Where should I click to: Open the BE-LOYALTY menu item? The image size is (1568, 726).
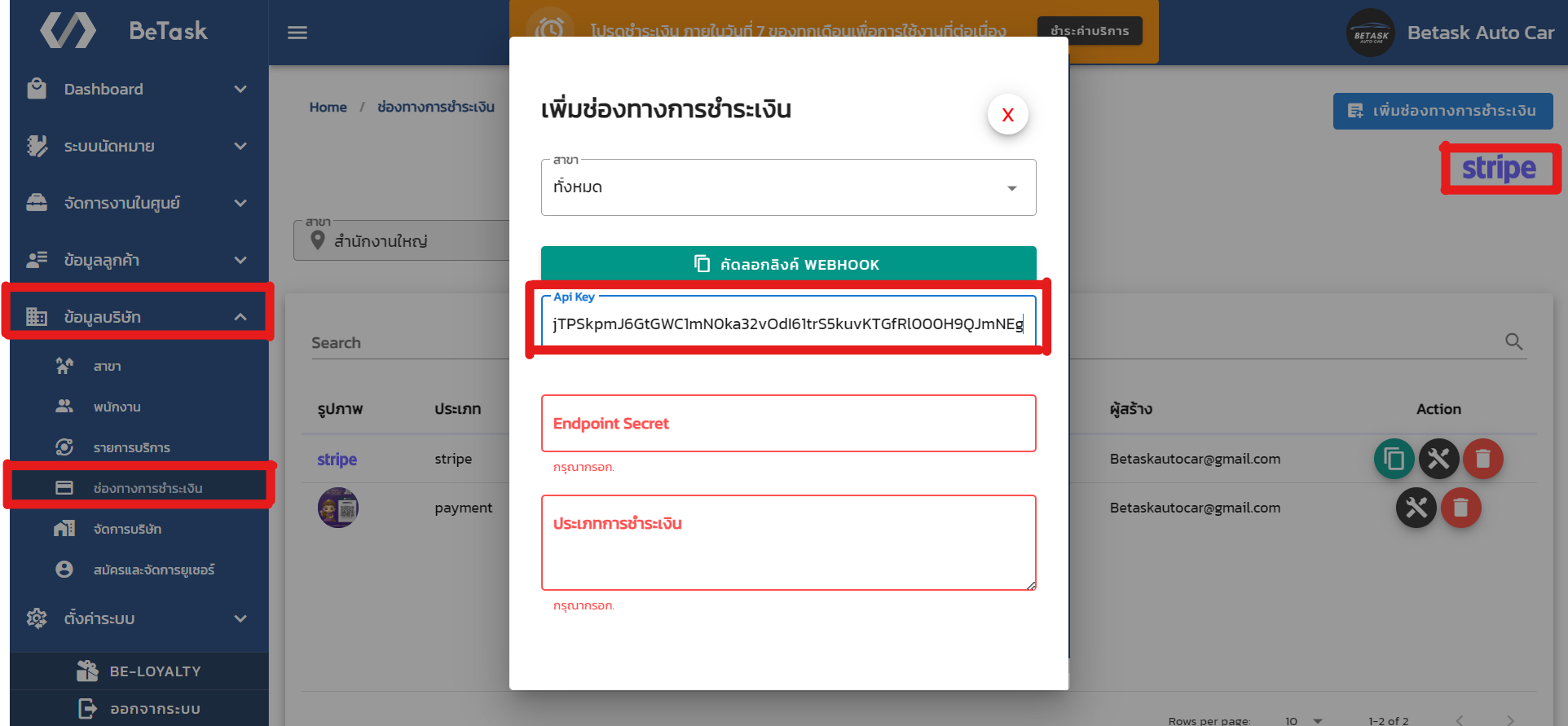(x=155, y=671)
